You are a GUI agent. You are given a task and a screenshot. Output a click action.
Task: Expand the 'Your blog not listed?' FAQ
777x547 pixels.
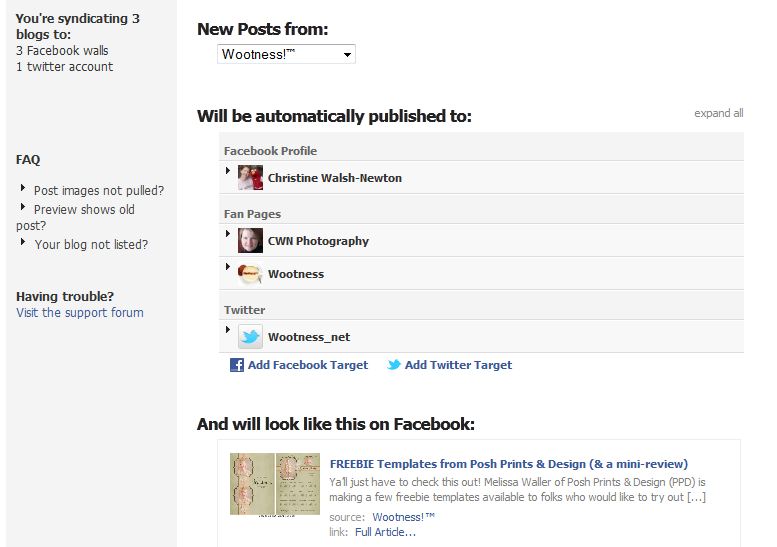23,242
